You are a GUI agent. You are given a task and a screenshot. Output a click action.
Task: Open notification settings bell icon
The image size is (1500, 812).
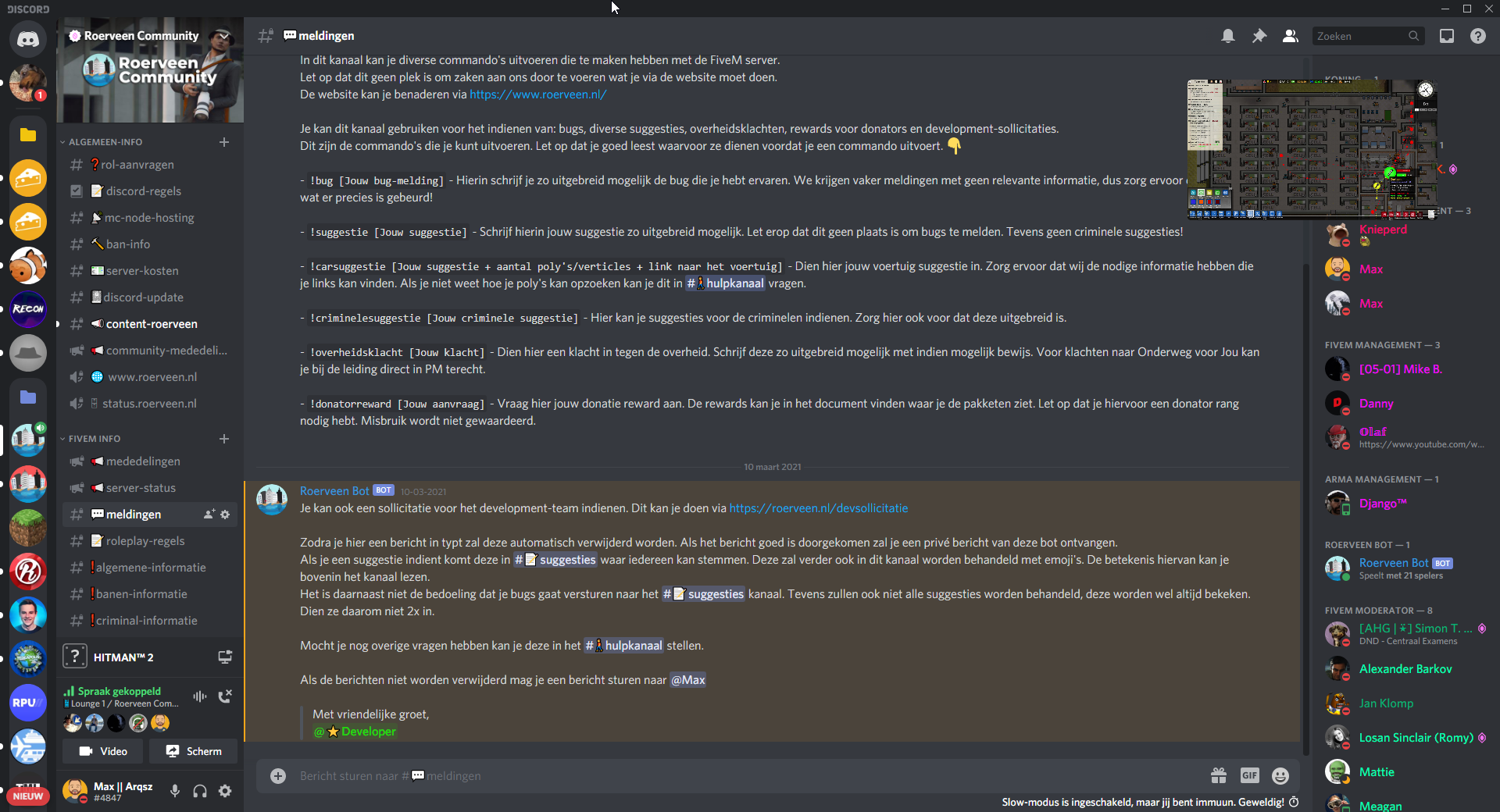coord(1228,36)
